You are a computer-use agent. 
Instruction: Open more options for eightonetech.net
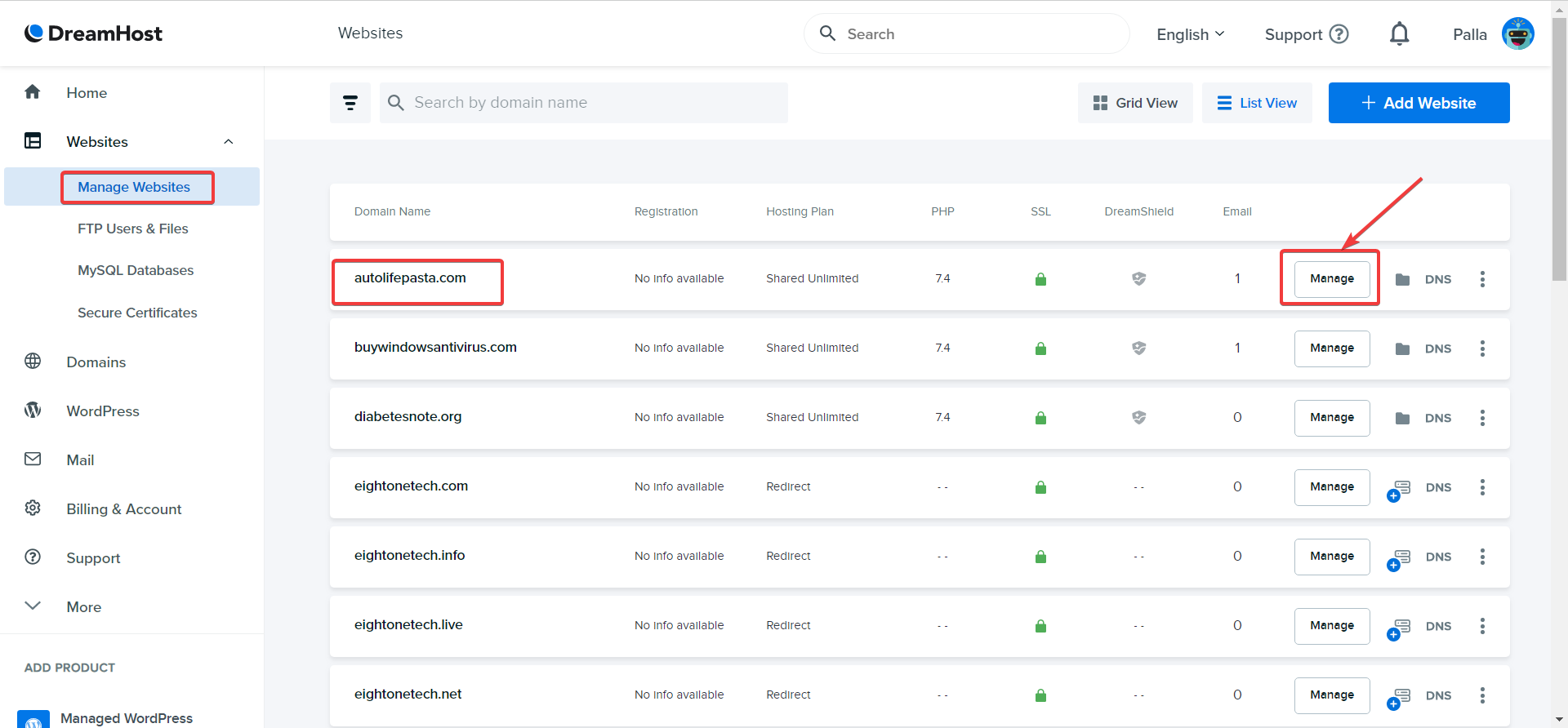click(1482, 695)
